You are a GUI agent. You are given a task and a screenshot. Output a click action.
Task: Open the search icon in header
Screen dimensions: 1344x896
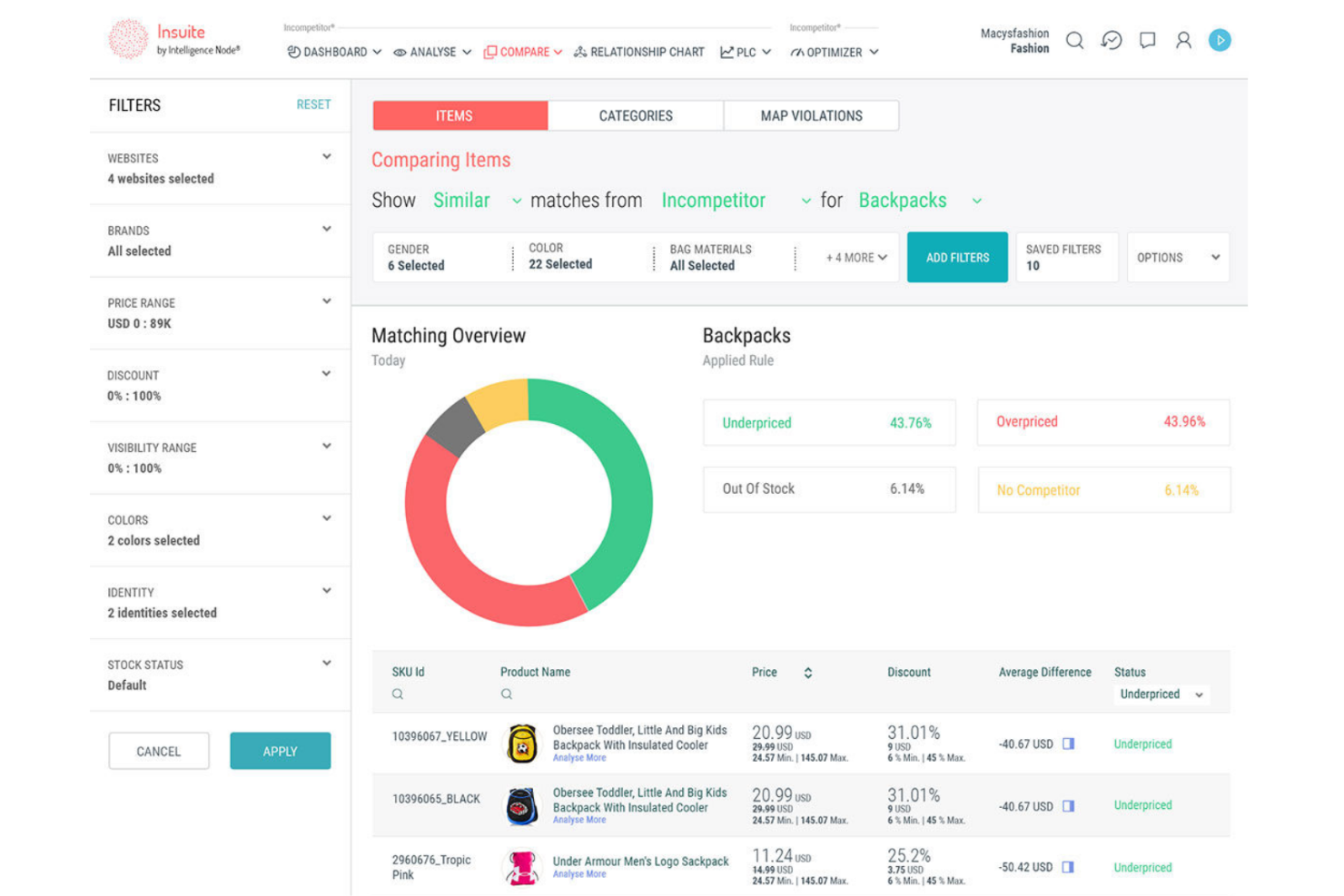[1074, 40]
